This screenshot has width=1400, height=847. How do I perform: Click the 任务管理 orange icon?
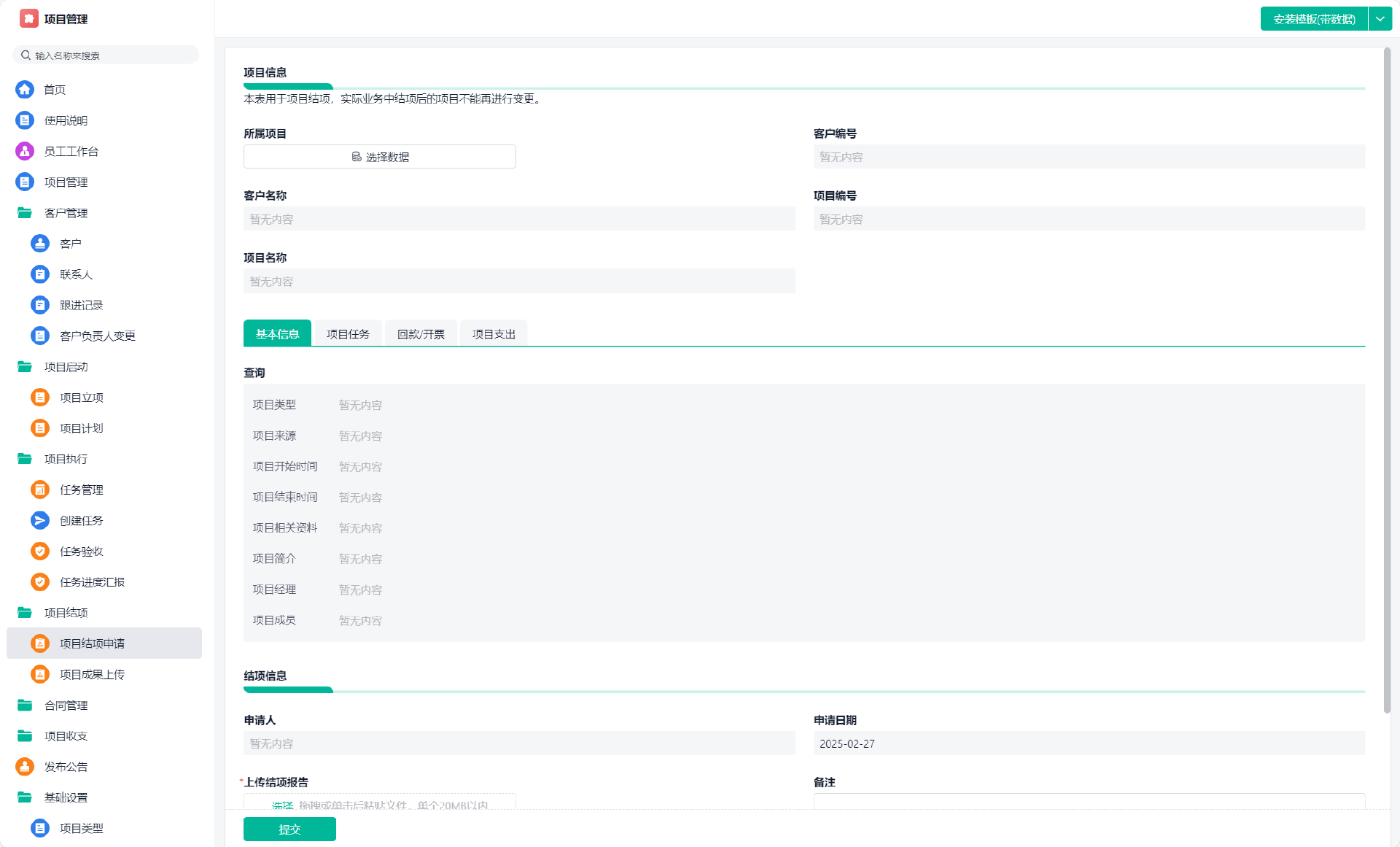[40, 490]
